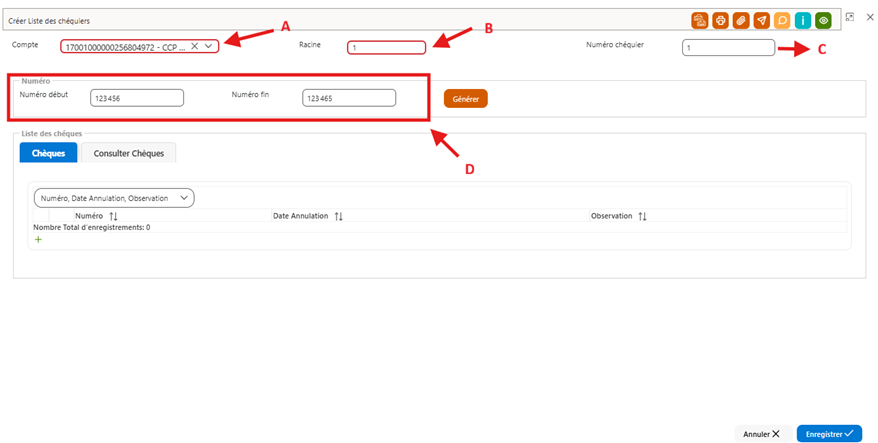The height and width of the screenshot is (443, 878).
Task: Add a cheque row with green plus
Action: pyautogui.click(x=38, y=240)
